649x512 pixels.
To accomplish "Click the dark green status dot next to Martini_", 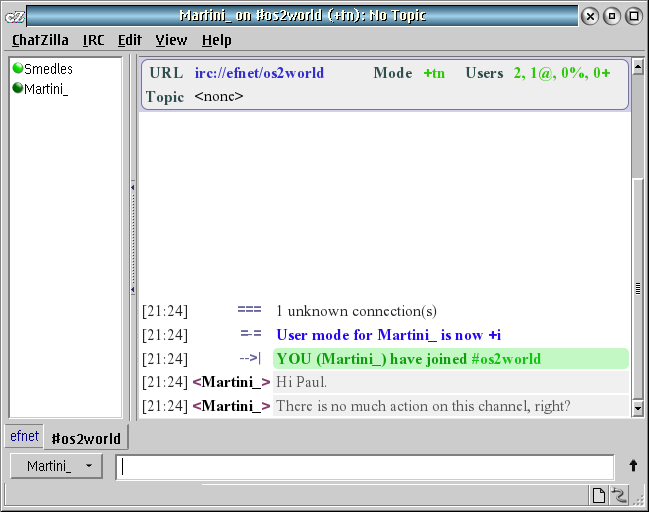I will [18, 88].
